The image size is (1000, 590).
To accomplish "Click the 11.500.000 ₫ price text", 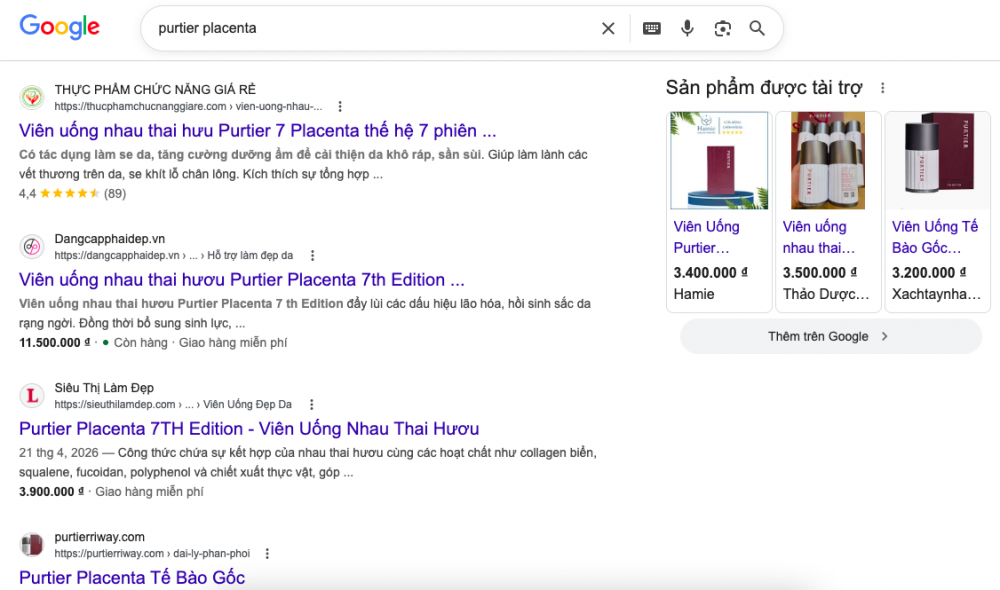I will 55,343.
